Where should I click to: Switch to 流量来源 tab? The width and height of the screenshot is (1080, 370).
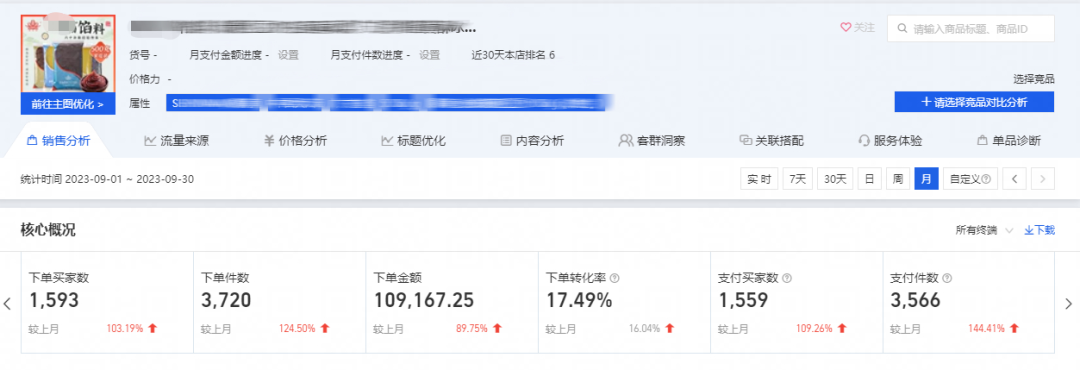click(x=176, y=141)
